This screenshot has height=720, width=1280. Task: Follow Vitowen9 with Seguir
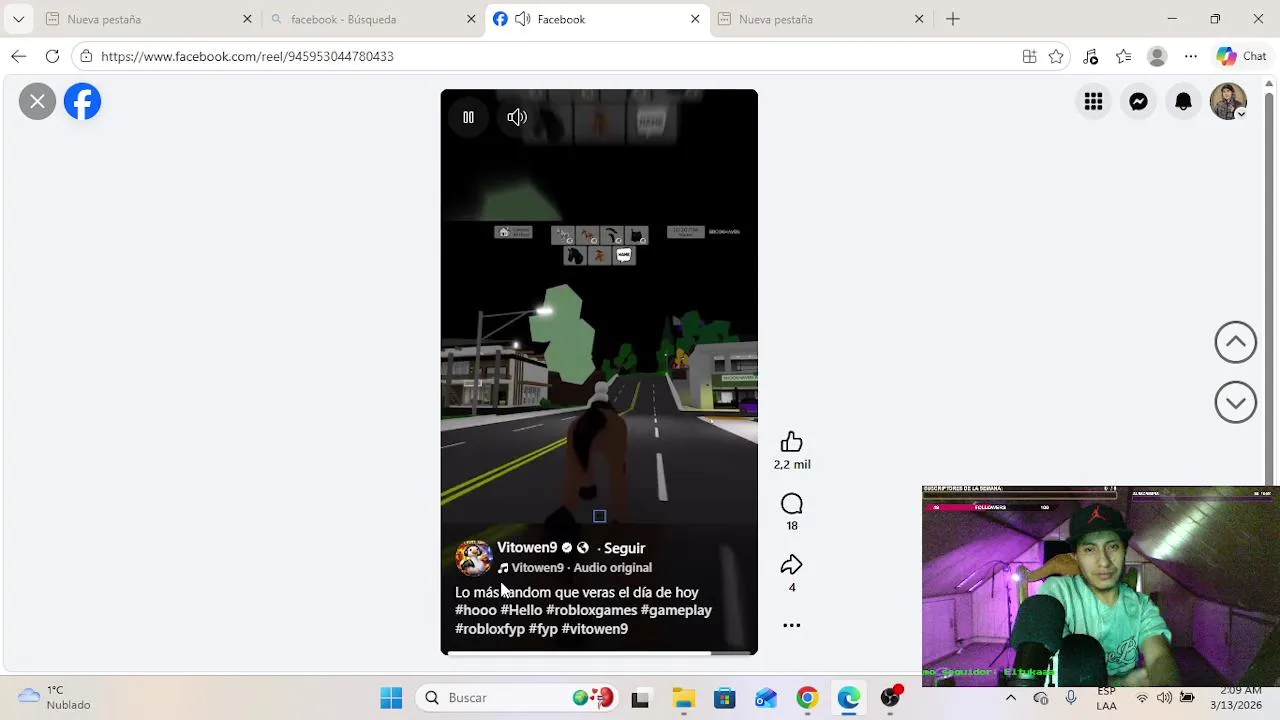(x=624, y=548)
